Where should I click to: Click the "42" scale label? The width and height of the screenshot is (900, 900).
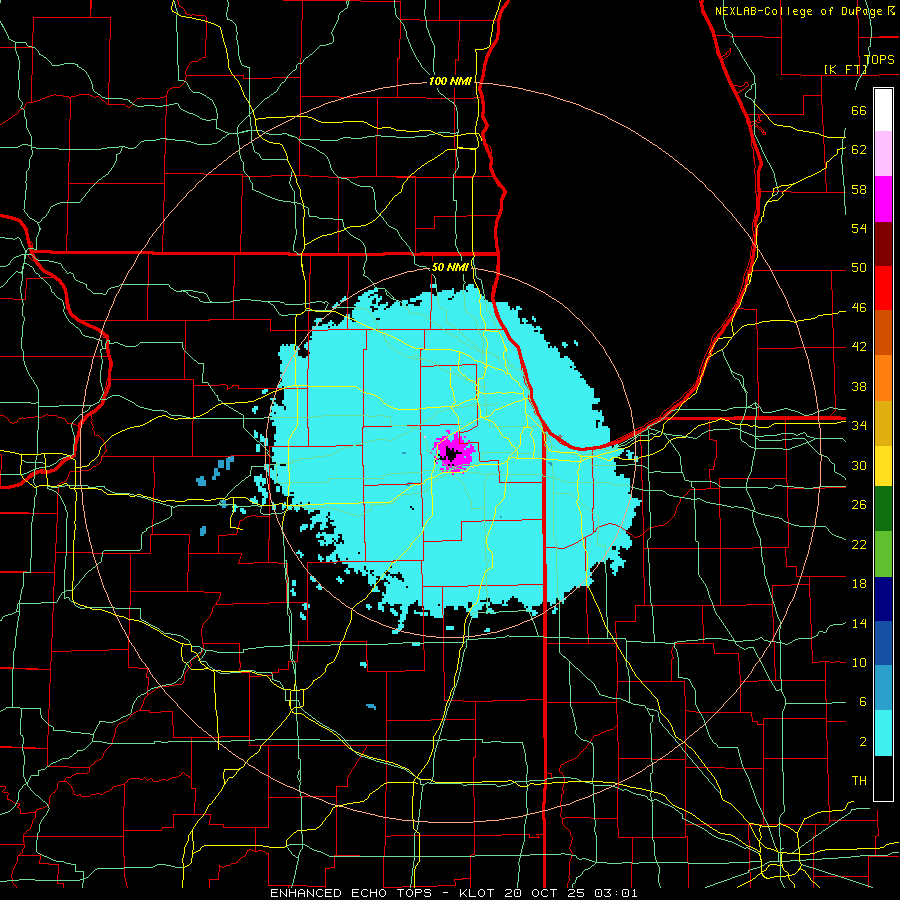(859, 347)
